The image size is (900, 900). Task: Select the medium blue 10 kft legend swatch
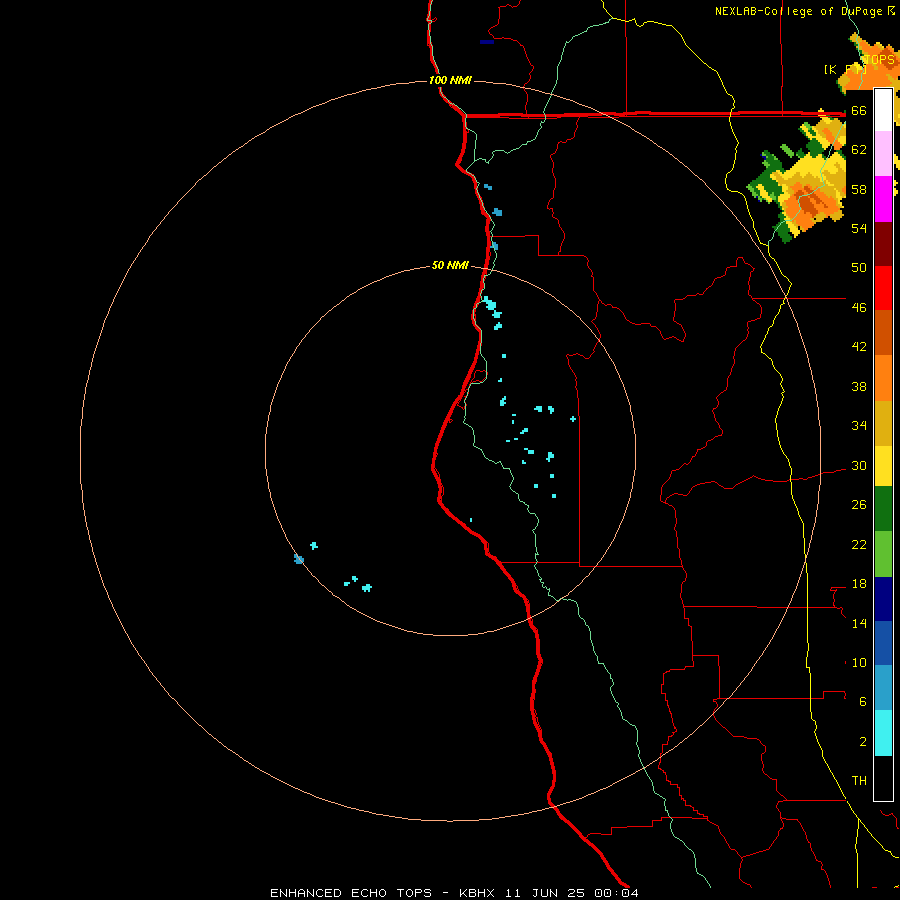(883, 643)
